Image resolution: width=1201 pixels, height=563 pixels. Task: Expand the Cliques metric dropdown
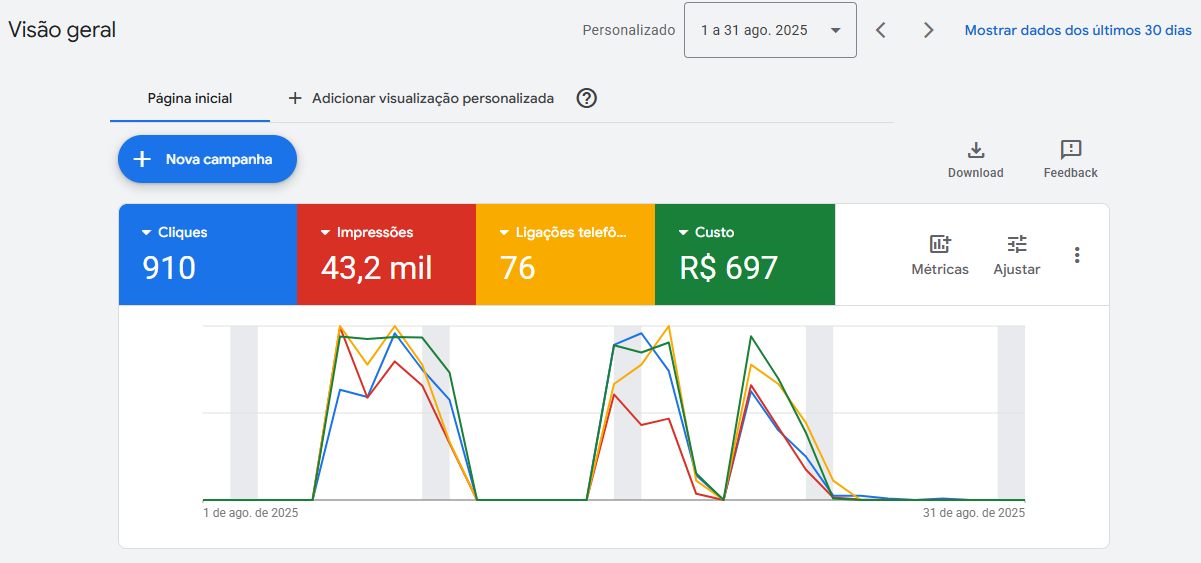149,232
